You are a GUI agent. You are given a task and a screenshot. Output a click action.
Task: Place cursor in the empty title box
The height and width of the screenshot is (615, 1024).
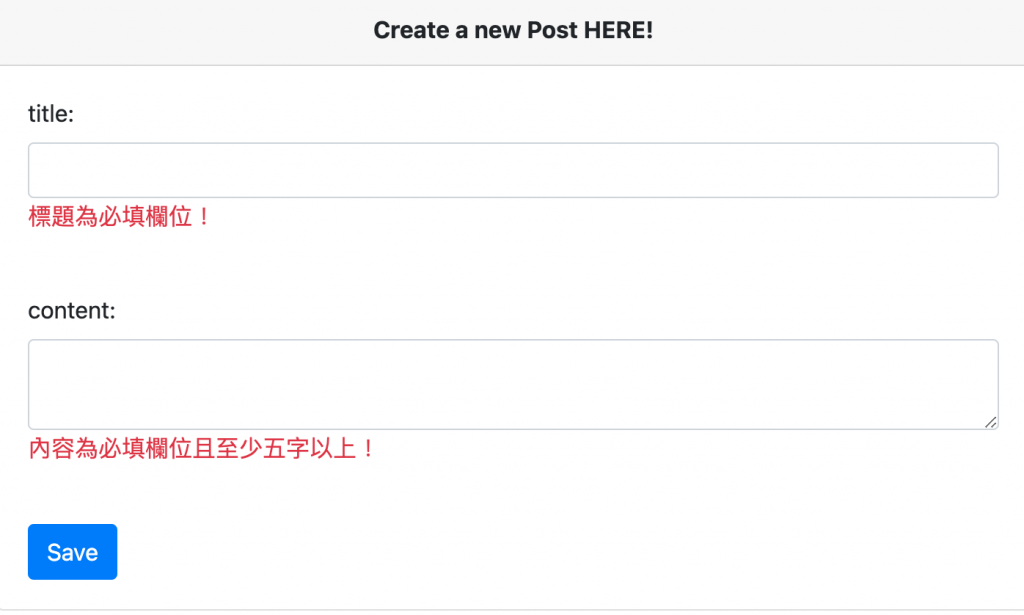[x=513, y=170]
